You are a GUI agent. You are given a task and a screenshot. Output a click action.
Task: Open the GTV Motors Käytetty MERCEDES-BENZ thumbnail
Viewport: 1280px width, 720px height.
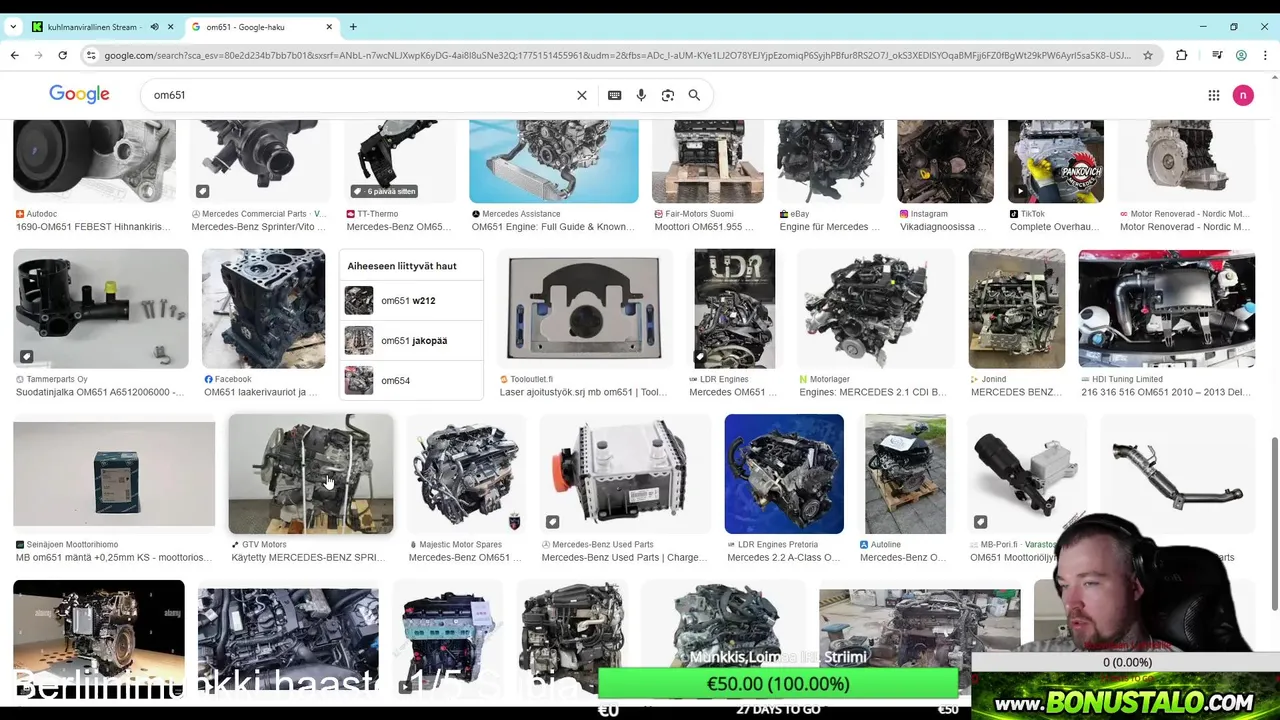tap(311, 474)
